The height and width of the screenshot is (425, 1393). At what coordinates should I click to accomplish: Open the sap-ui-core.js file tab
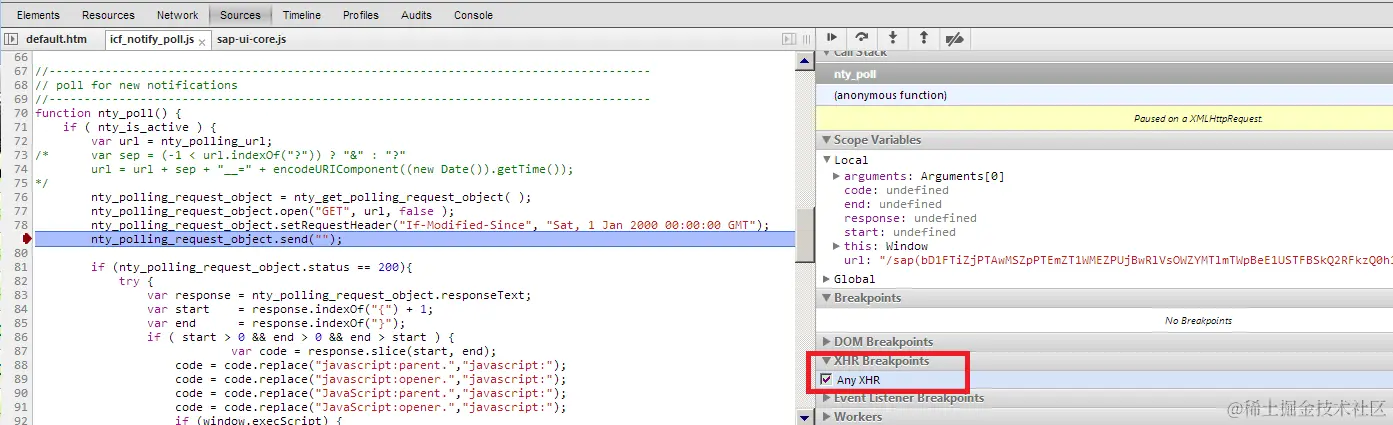pos(251,40)
